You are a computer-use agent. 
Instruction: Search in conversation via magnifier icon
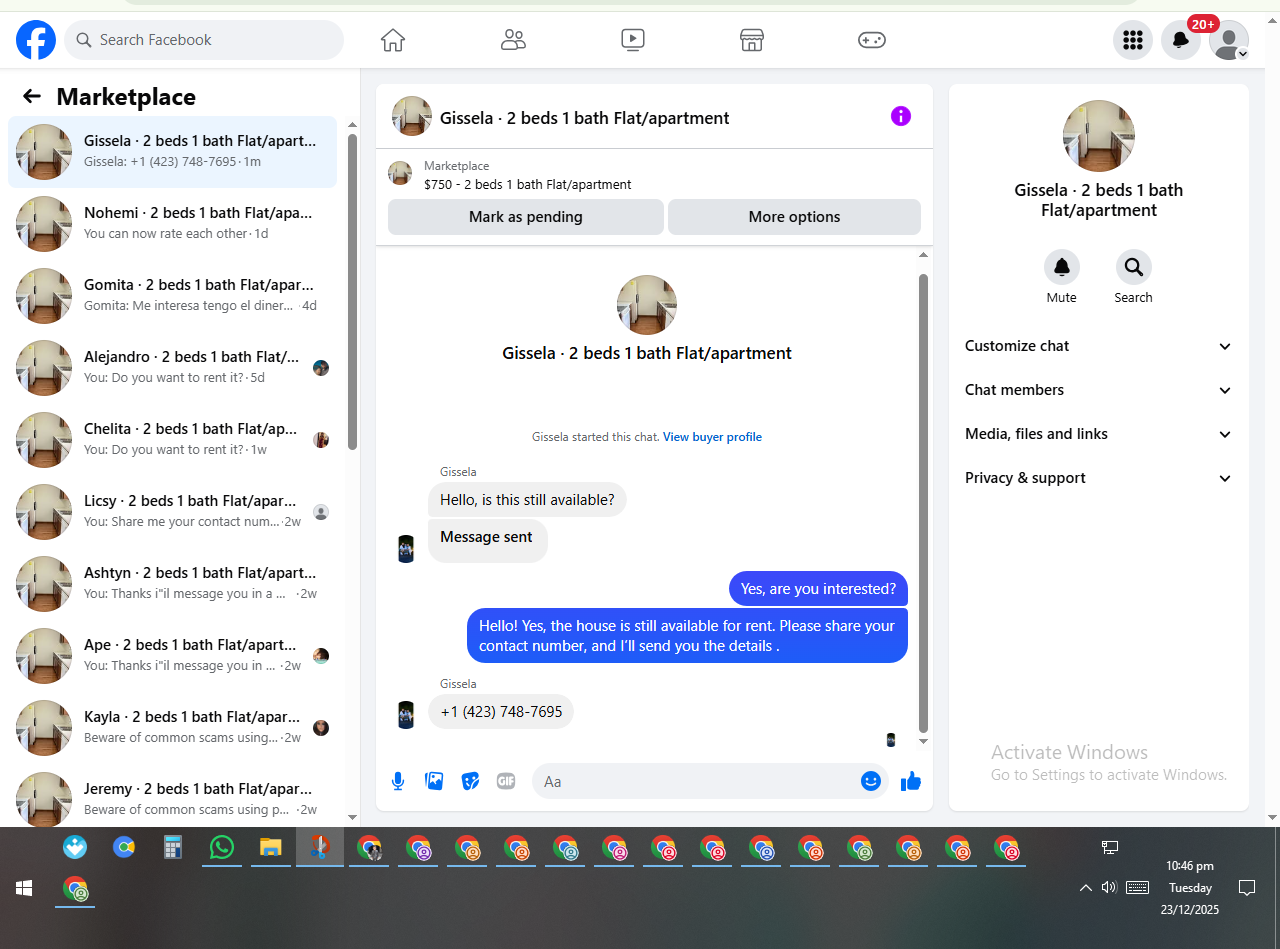[1134, 267]
